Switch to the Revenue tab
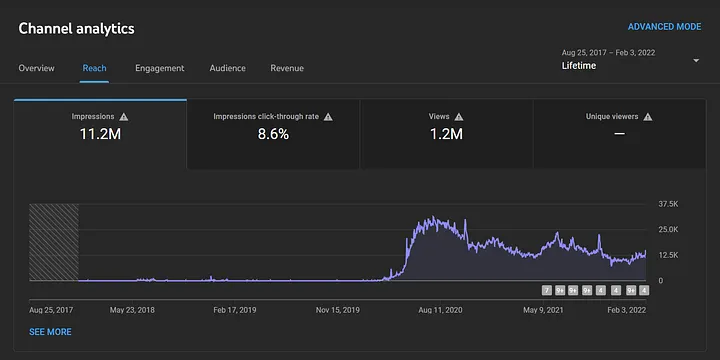 pyautogui.click(x=287, y=68)
